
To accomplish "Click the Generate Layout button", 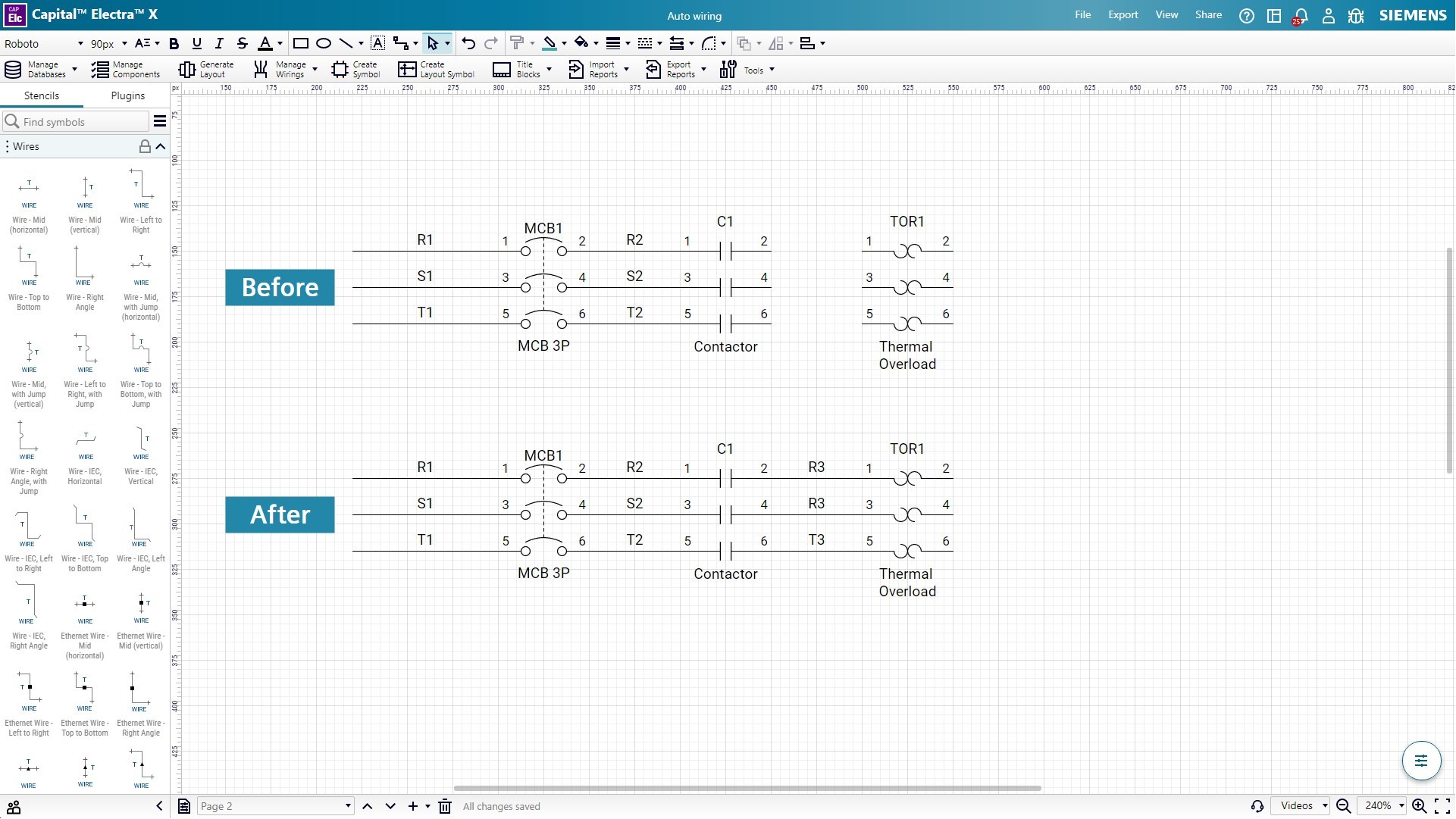I will (206, 70).
